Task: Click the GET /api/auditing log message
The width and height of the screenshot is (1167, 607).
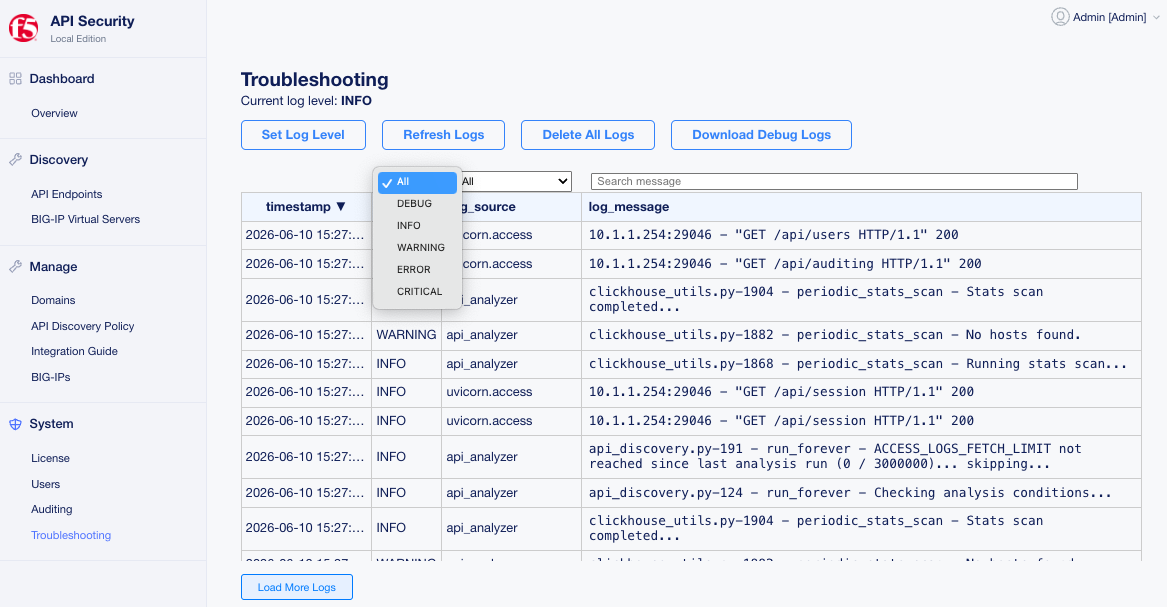Action: click(785, 264)
